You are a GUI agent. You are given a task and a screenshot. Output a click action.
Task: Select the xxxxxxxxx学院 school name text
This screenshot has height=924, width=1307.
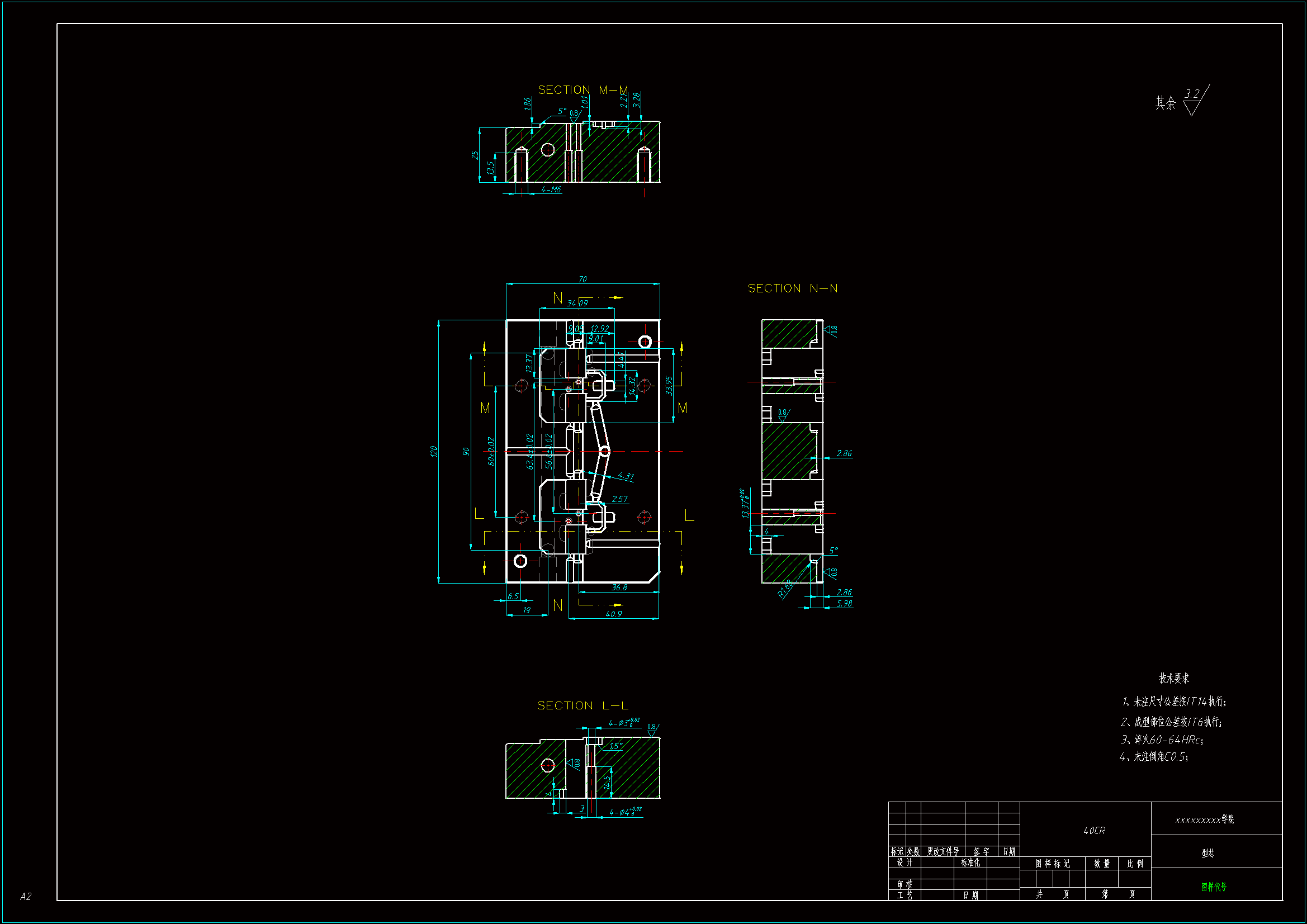coord(1204,819)
